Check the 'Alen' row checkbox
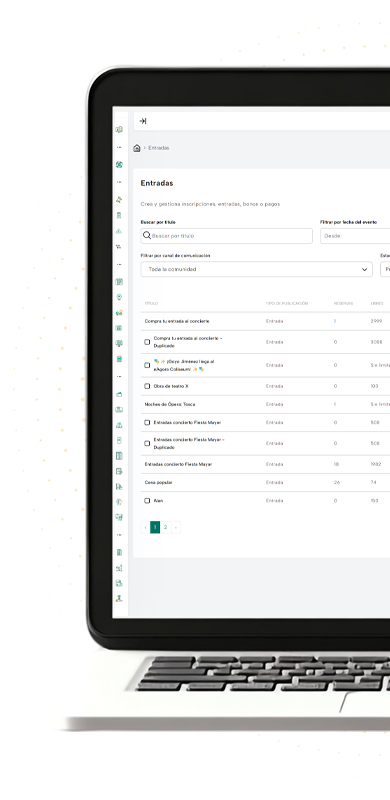Screen dimensions: 390x800 coord(147,501)
